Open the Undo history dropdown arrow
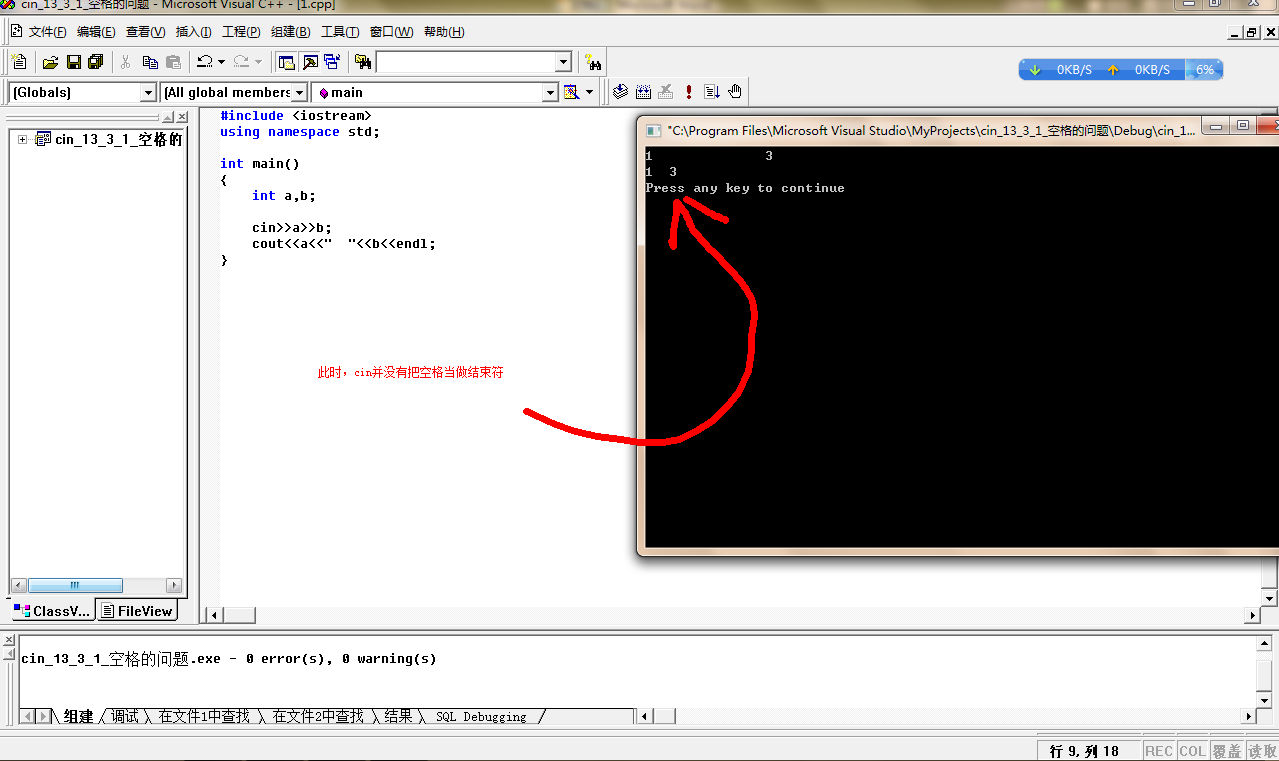 tap(221, 62)
